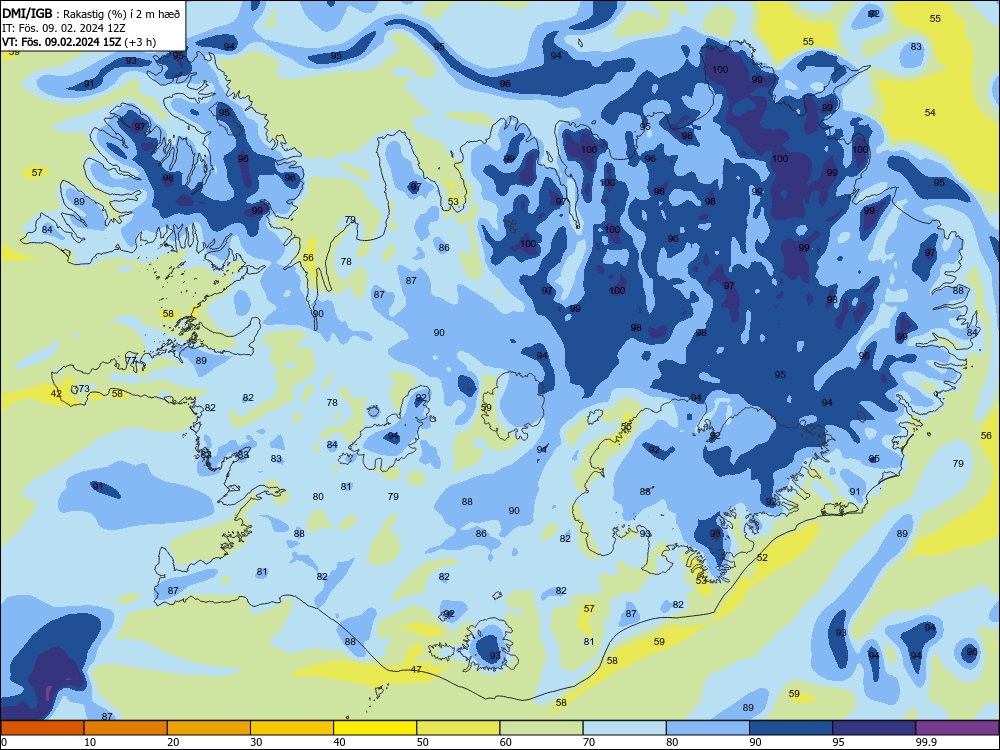This screenshot has width=1000, height=750.
Task: Click the '70' color scale label
Action: 589,742
